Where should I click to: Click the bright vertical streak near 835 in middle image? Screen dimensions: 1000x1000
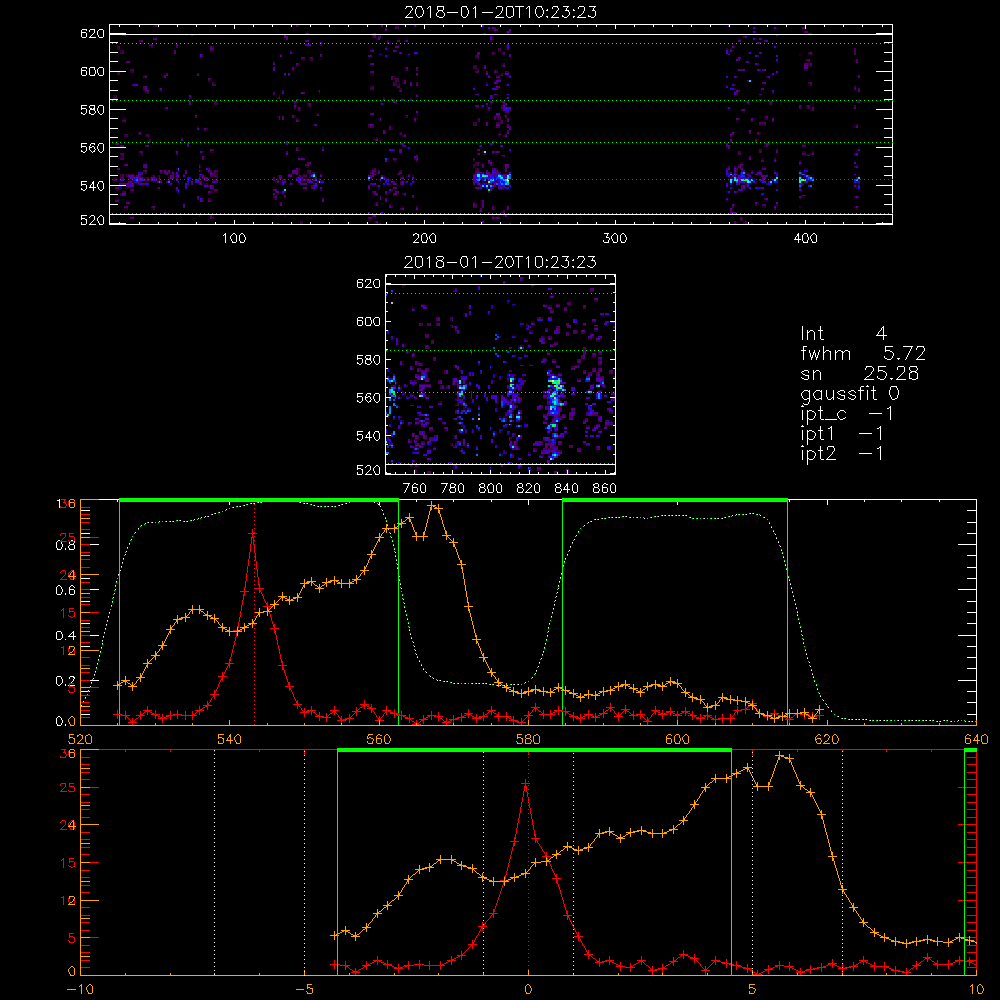(x=555, y=415)
